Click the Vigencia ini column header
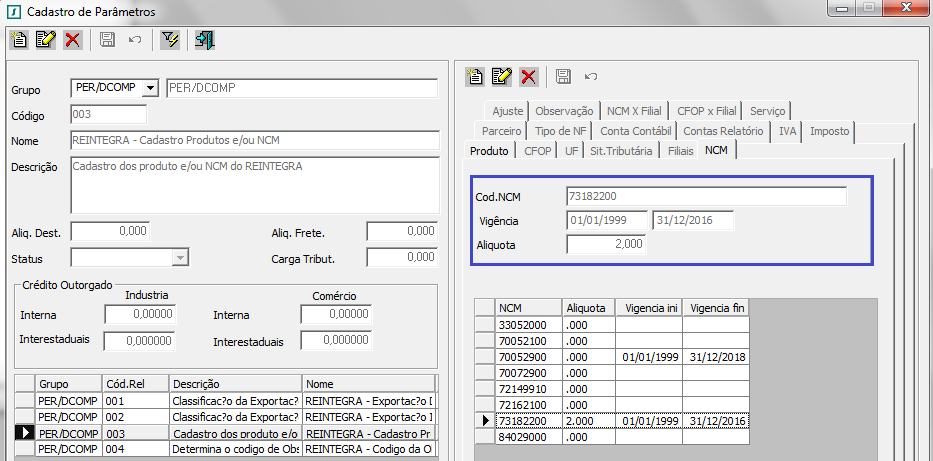This screenshot has height=461, width=933. (649, 309)
